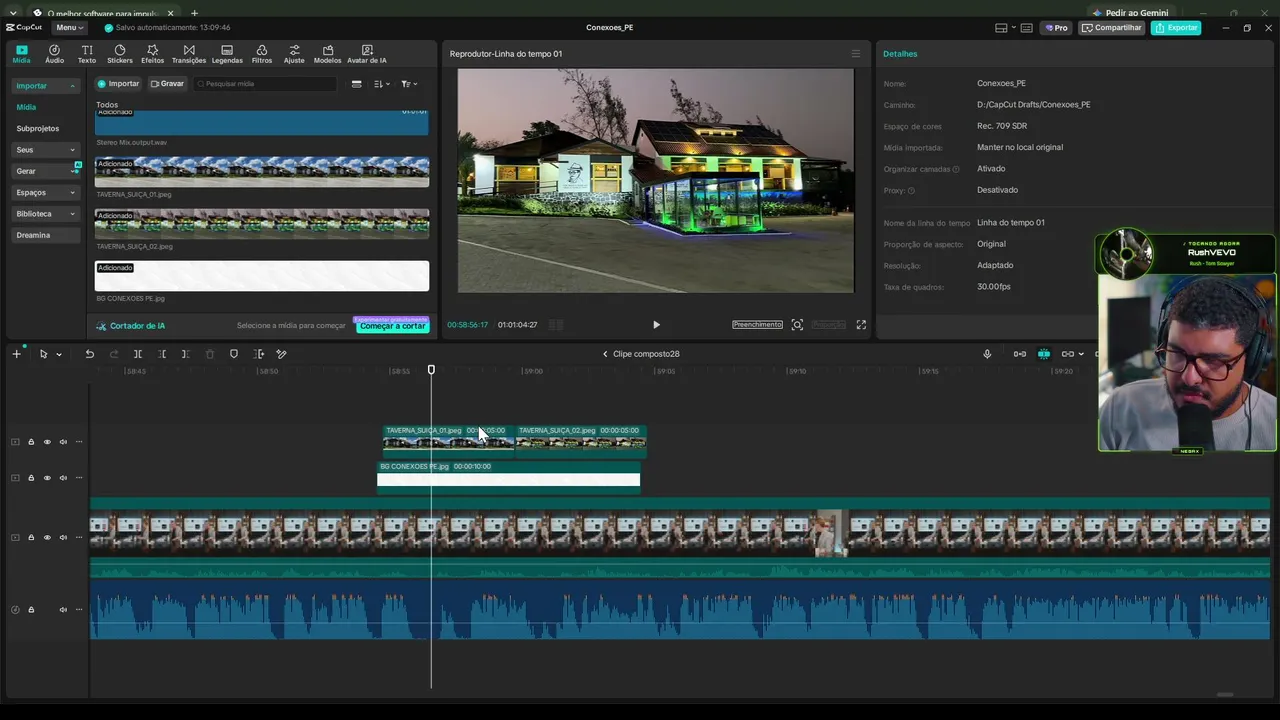Click the Importar media button
Screen dimensions: 1280x720
[118, 84]
